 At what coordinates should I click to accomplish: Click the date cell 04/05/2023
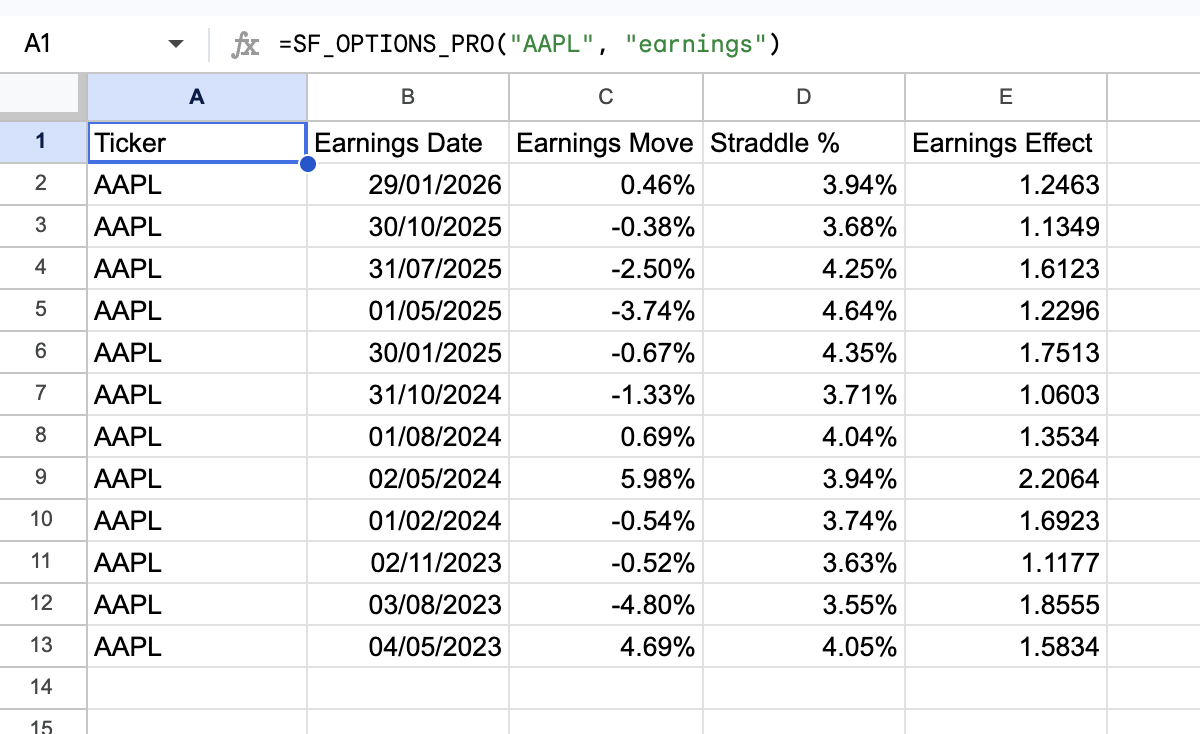[408, 646]
